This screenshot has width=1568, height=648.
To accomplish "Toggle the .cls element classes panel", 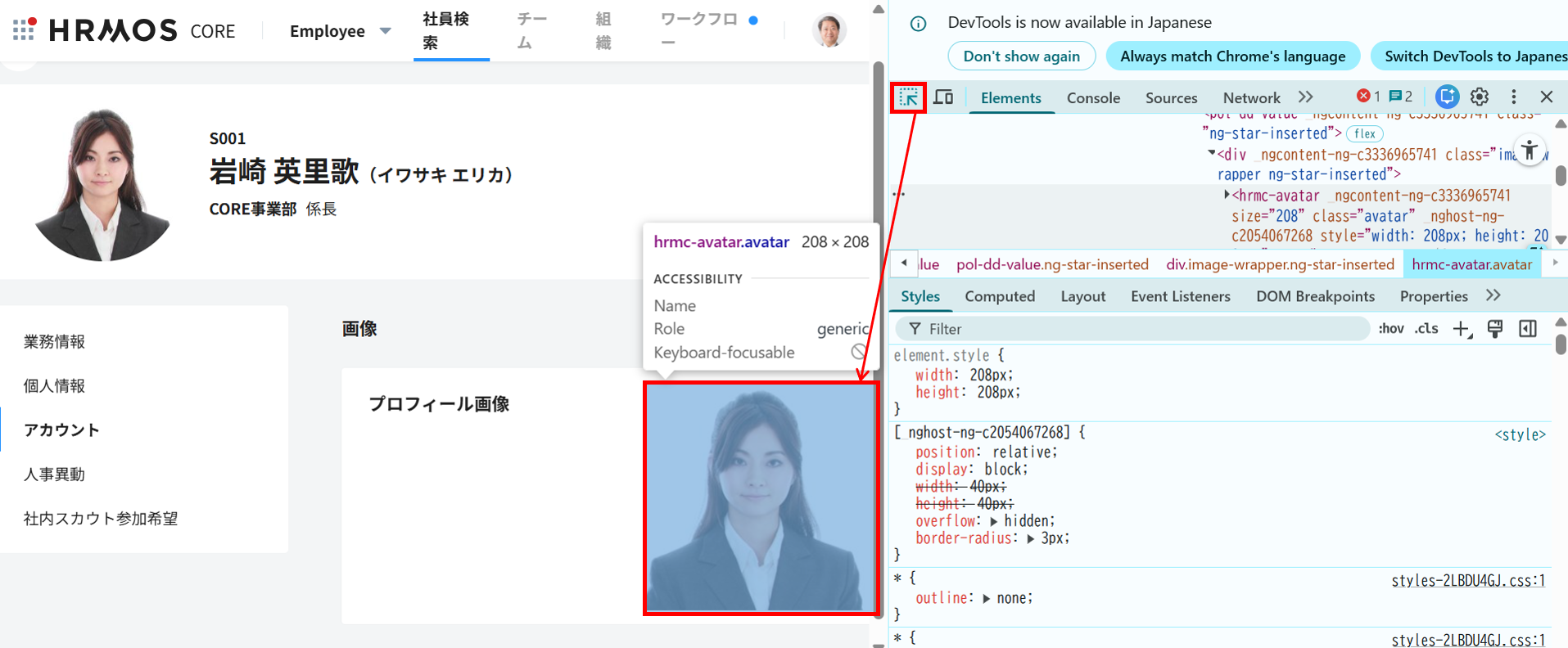I will pyautogui.click(x=1426, y=329).
